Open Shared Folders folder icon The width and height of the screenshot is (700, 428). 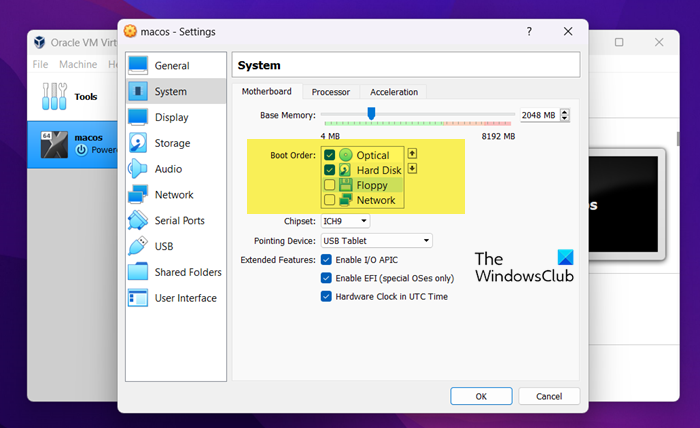tap(138, 272)
